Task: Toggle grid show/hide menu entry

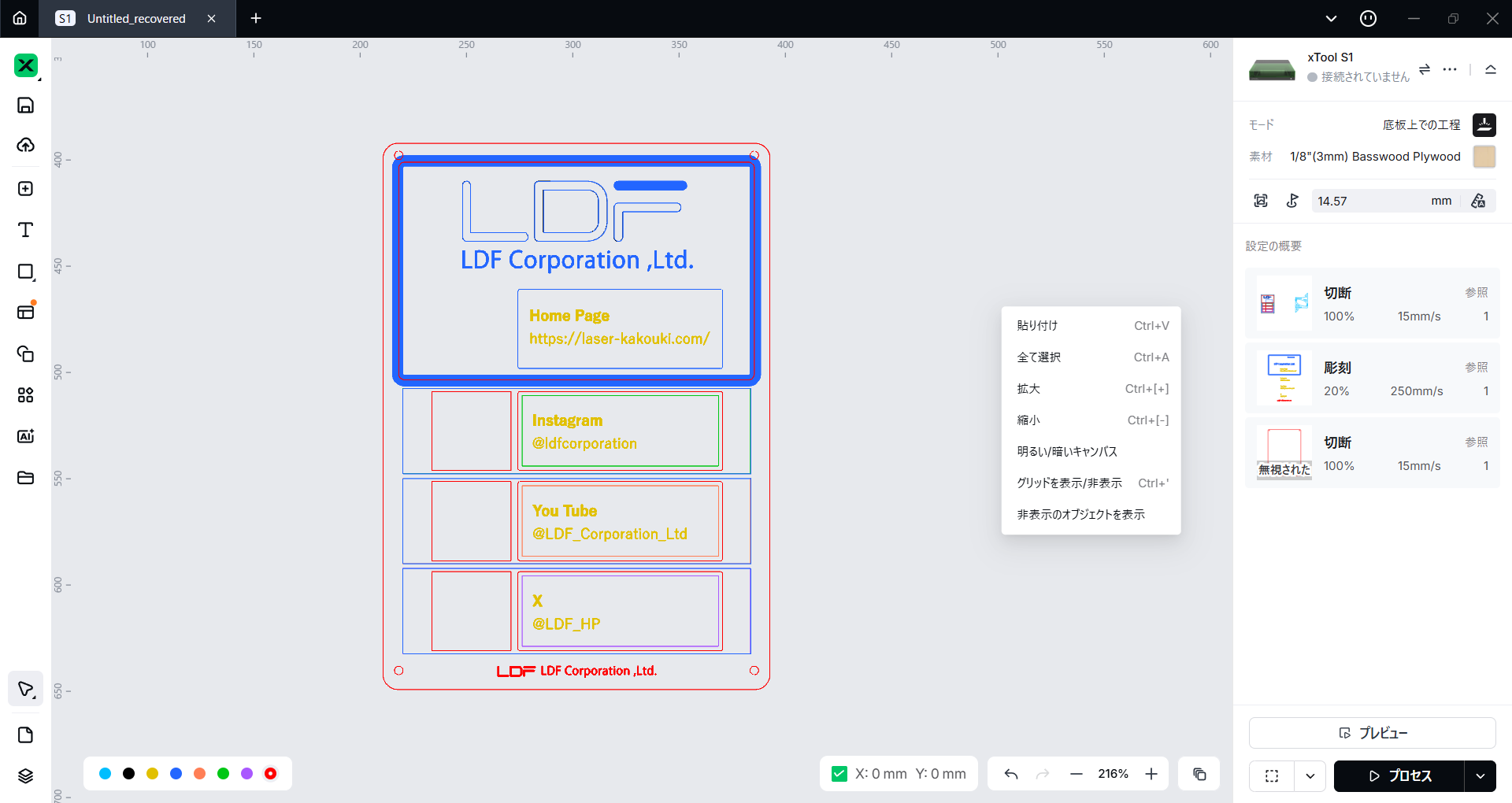Action: pos(1069,483)
